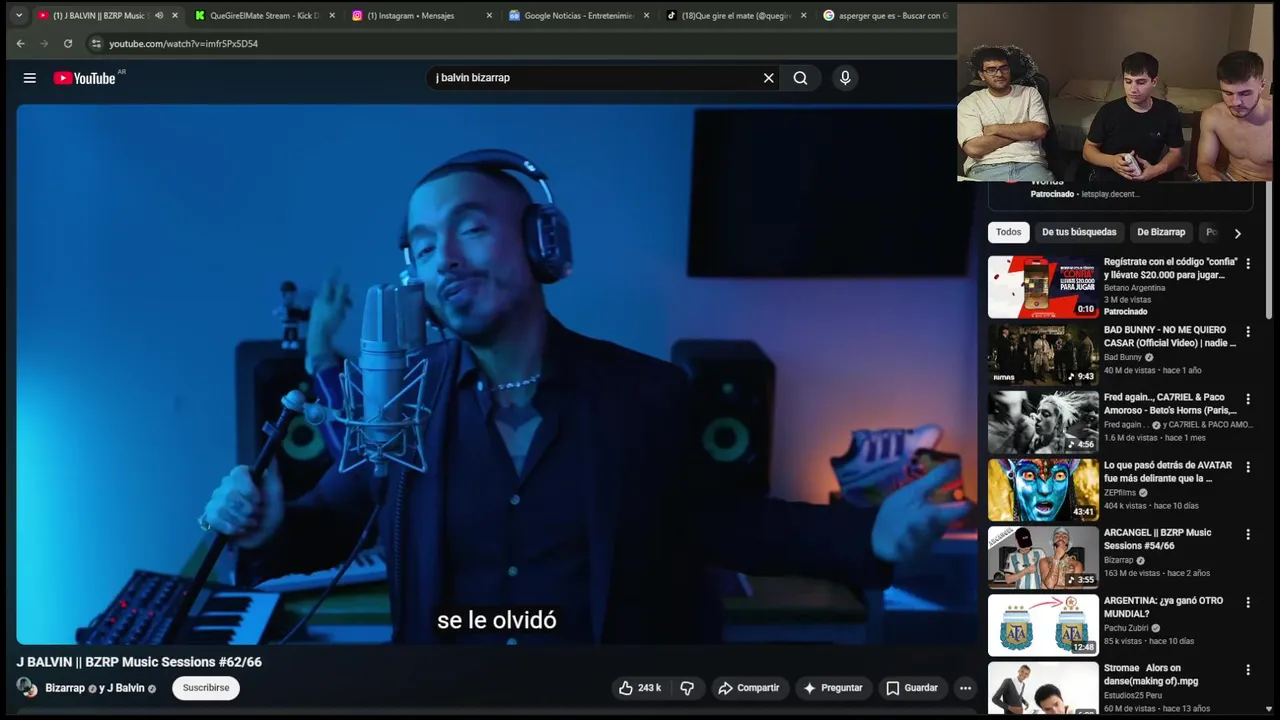Click Betano Argentina advertiser name
This screenshot has width=1280, height=720.
click(x=1134, y=288)
